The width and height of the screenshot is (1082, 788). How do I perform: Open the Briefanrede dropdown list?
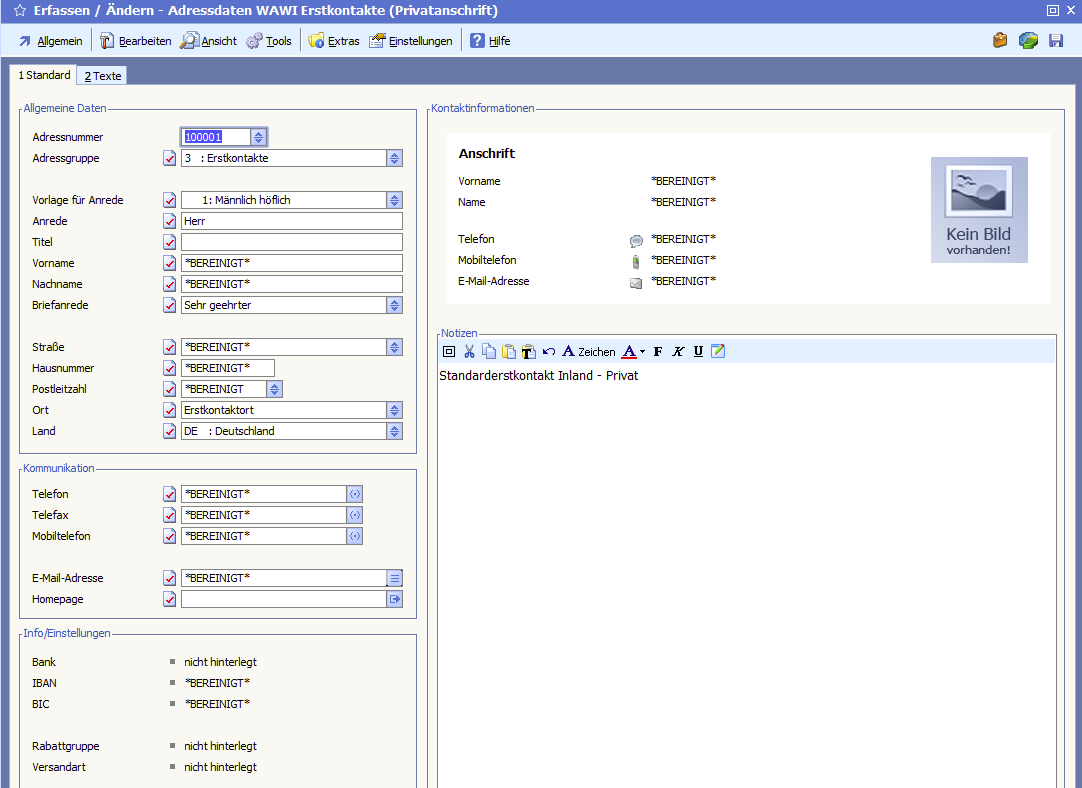tap(395, 305)
